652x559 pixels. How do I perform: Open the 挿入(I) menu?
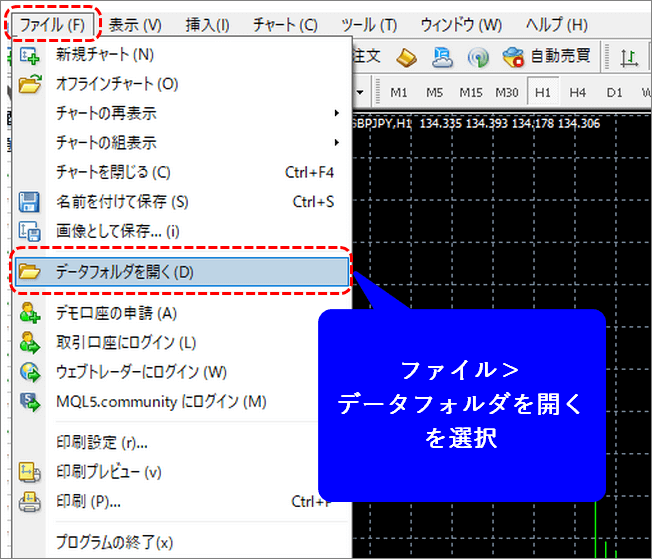207,25
